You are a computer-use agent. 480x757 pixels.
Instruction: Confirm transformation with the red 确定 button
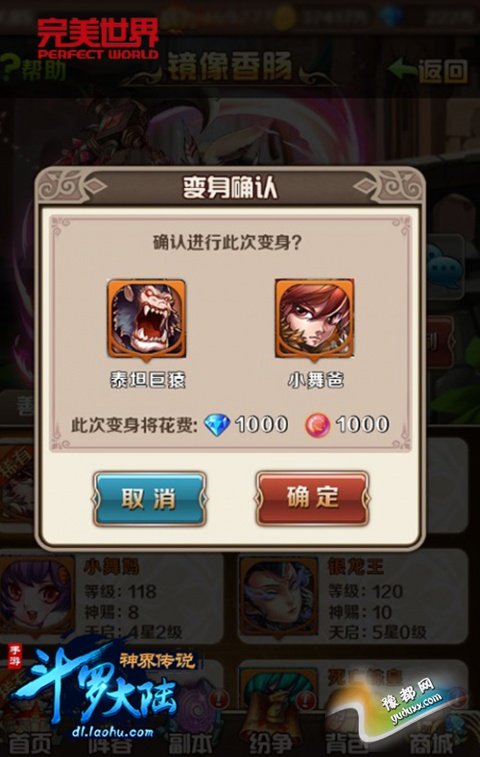coord(312,498)
